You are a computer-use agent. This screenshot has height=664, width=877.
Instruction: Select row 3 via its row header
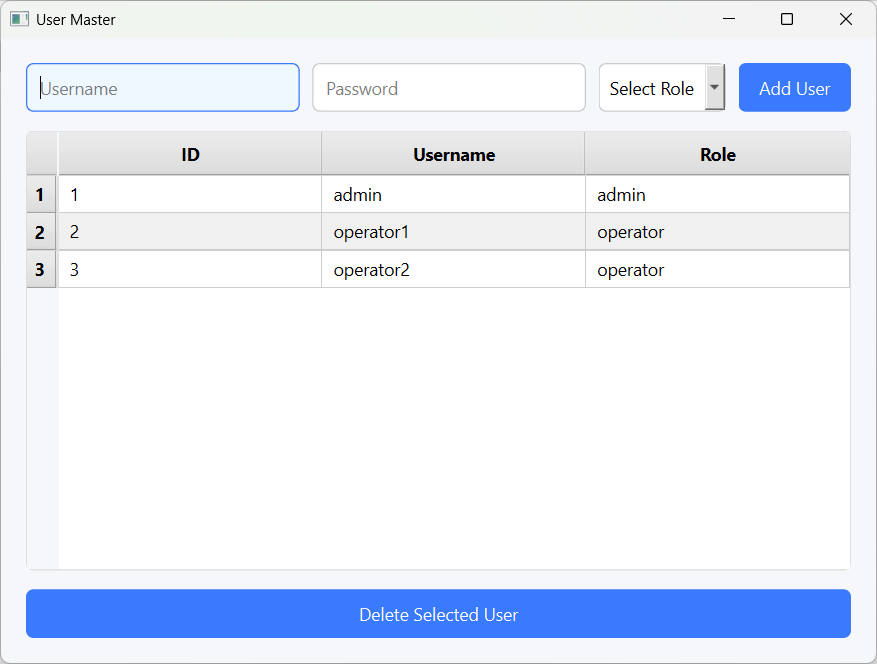[41, 270]
